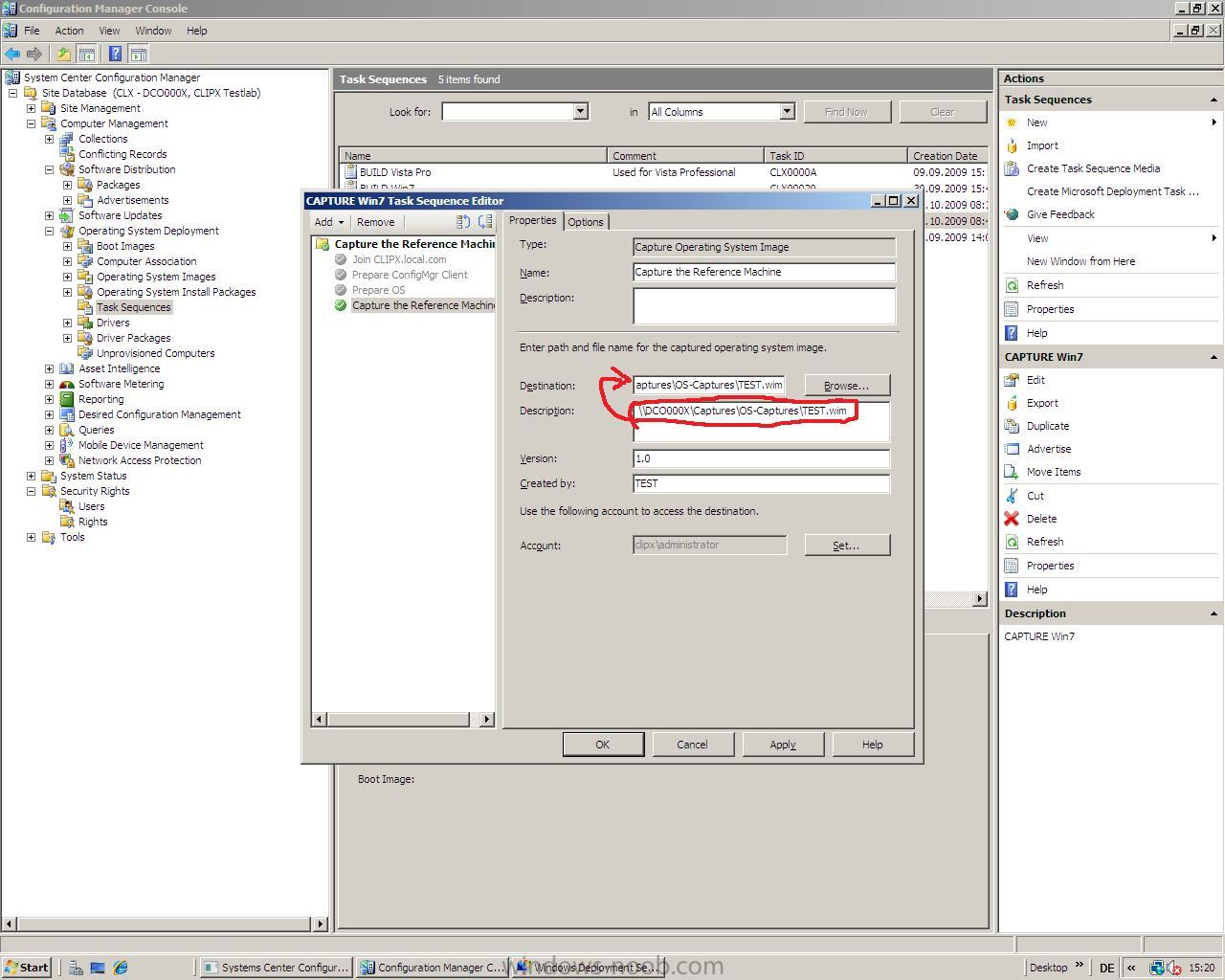Image resolution: width=1225 pixels, height=980 pixels.
Task: Select the Prepare ConfigMgr Client step
Action: tap(410, 275)
